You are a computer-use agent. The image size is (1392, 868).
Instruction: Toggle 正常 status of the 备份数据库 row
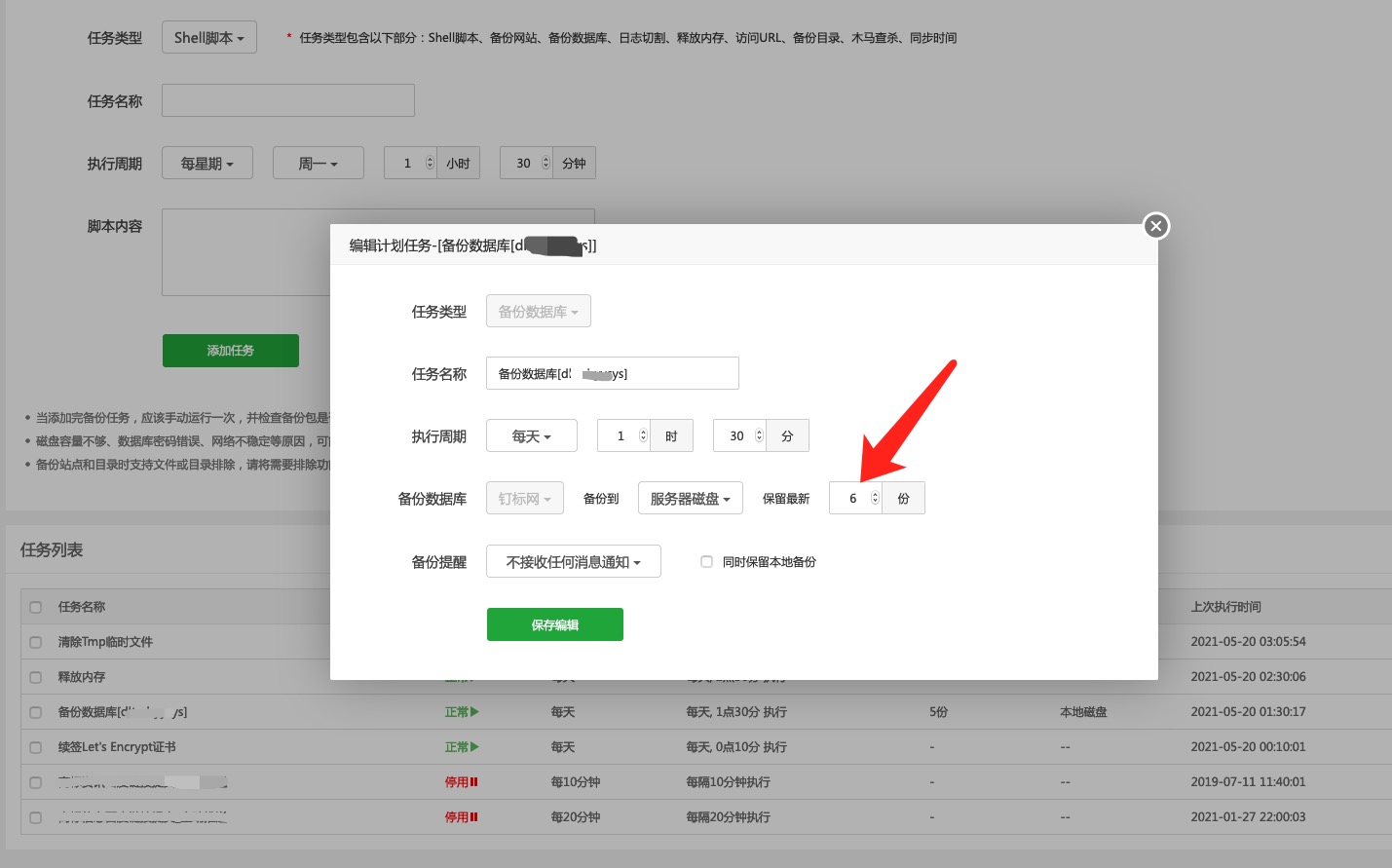[462, 712]
